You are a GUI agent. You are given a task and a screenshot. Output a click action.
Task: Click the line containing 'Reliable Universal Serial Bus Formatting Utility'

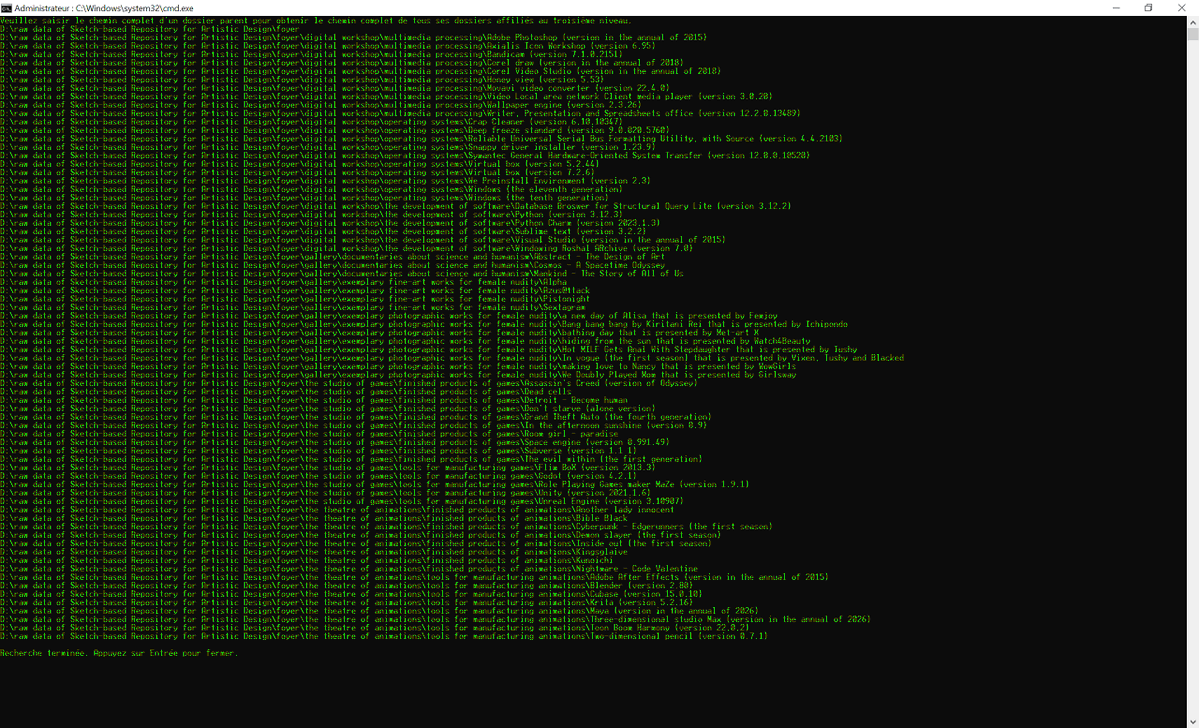(421, 138)
